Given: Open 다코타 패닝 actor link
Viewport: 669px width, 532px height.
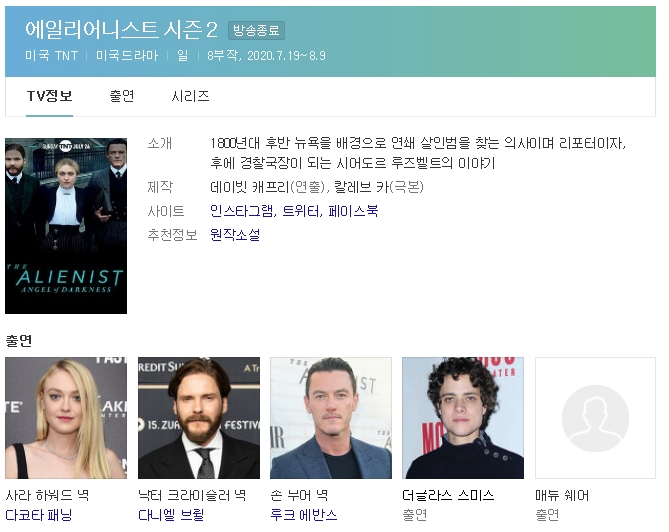Looking at the screenshot, I should 39,515.
